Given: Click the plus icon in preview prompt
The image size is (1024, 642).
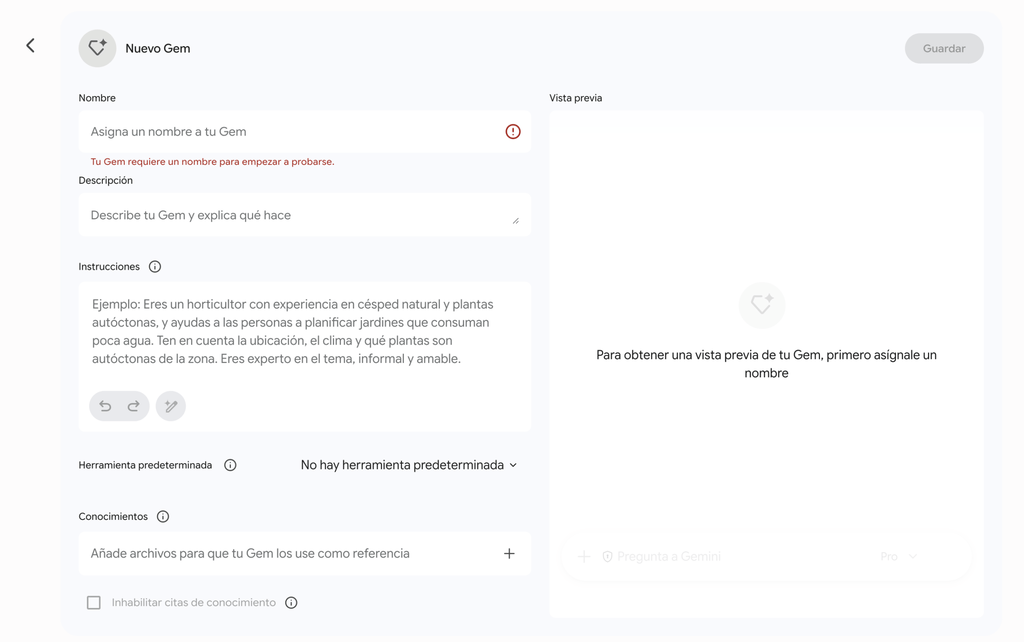Looking at the screenshot, I should [584, 556].
